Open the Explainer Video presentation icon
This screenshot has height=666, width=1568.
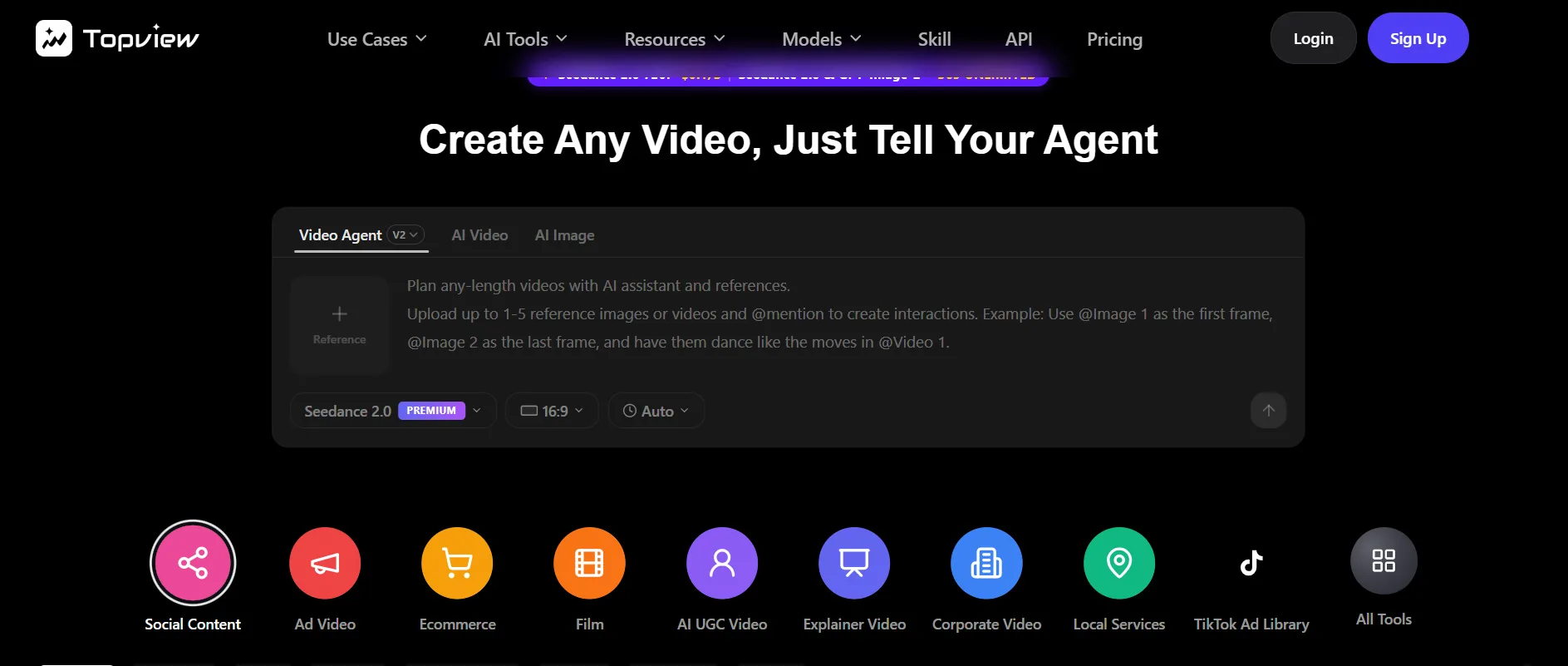click(x=854, y=563)
